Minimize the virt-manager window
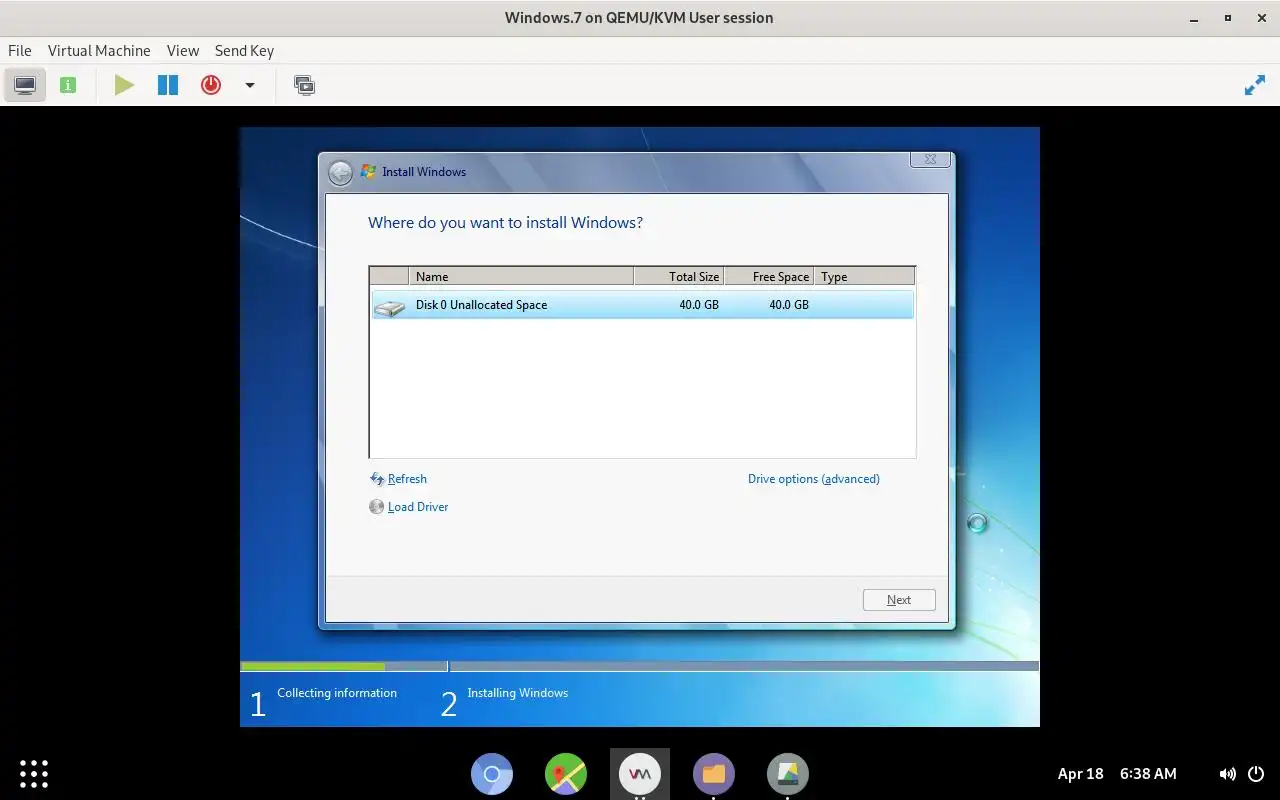This screenshot has width=1280, height=800. tap(1195, 18)
